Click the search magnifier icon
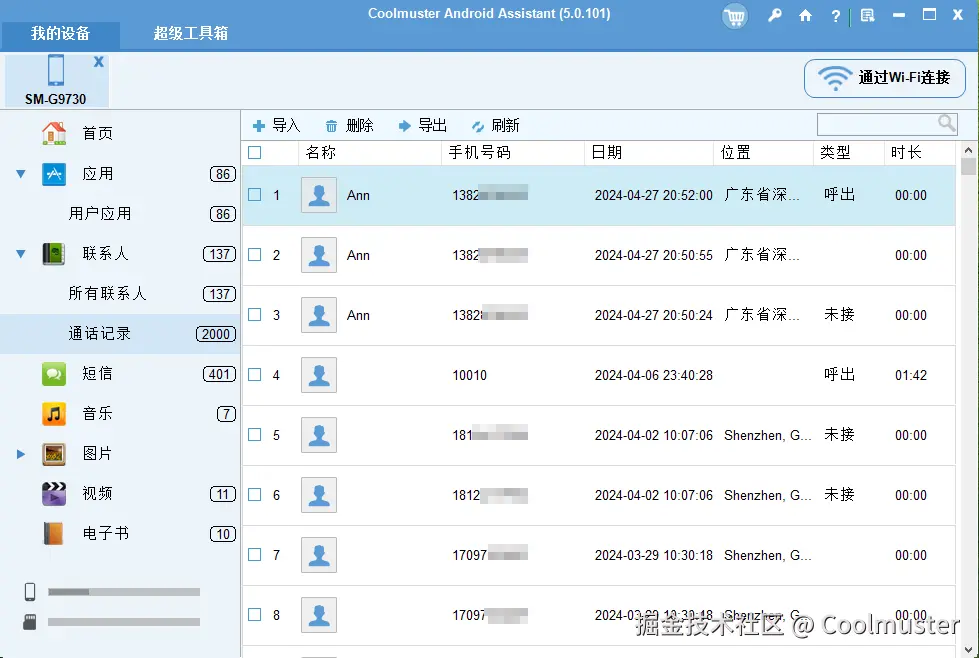Viewport: 979px width, 658px height. [x=947, y=123]
